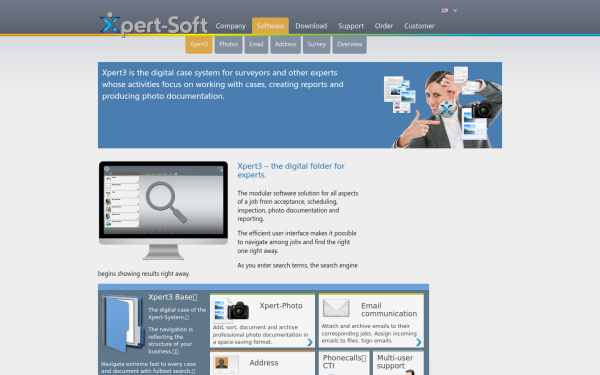Screen dimensions: 600x375
Task: Open the Address tile title
Action: click(264, 363)
